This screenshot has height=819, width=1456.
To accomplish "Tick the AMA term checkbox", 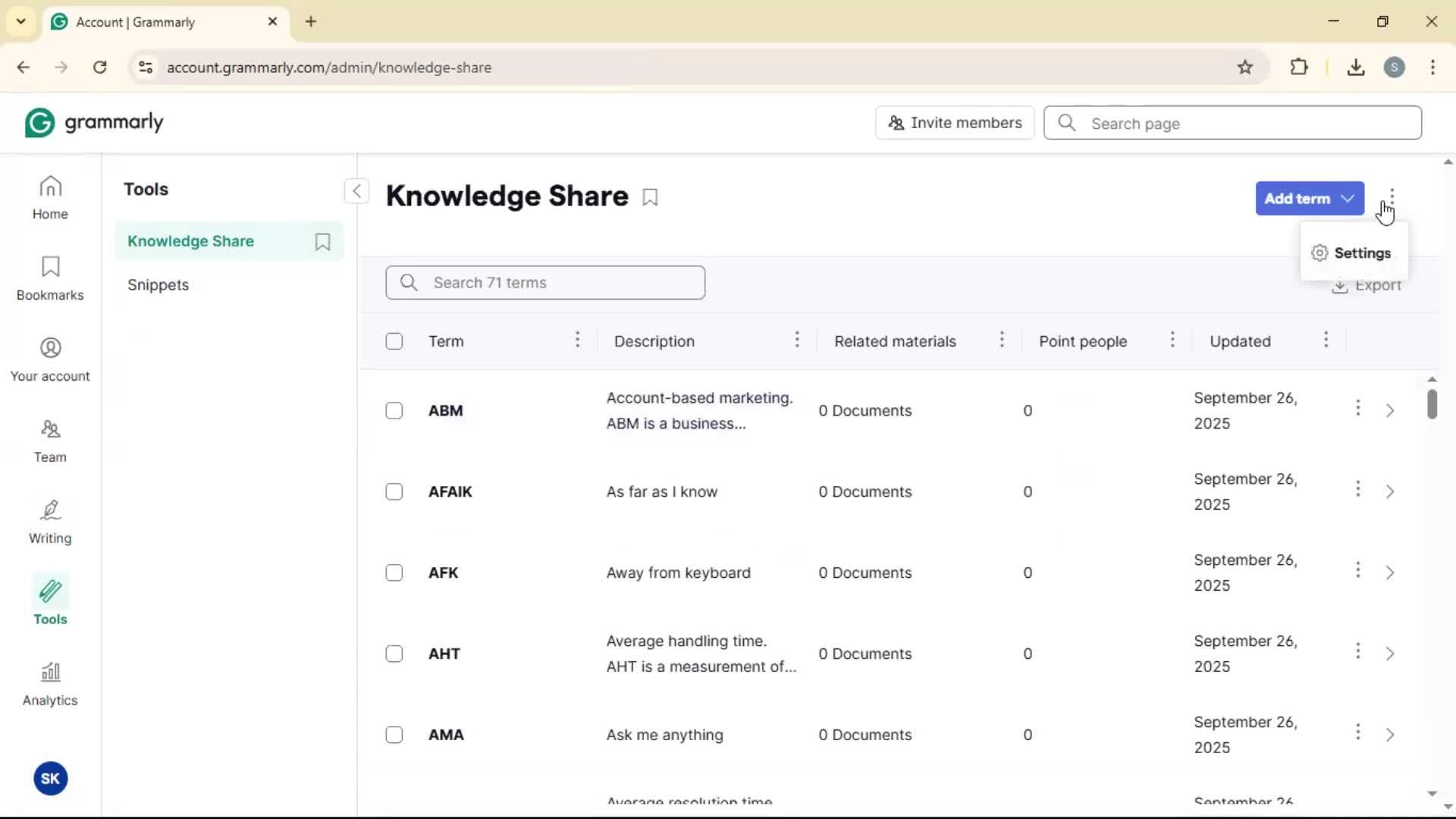I will (394, 735).
